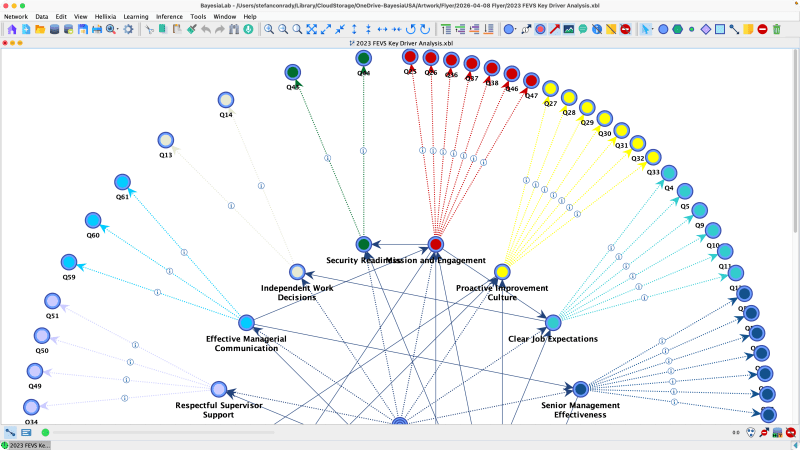800x450 pixels.
Task: Toggle red crossed indicator in toolbar
Action: [626, 30]
